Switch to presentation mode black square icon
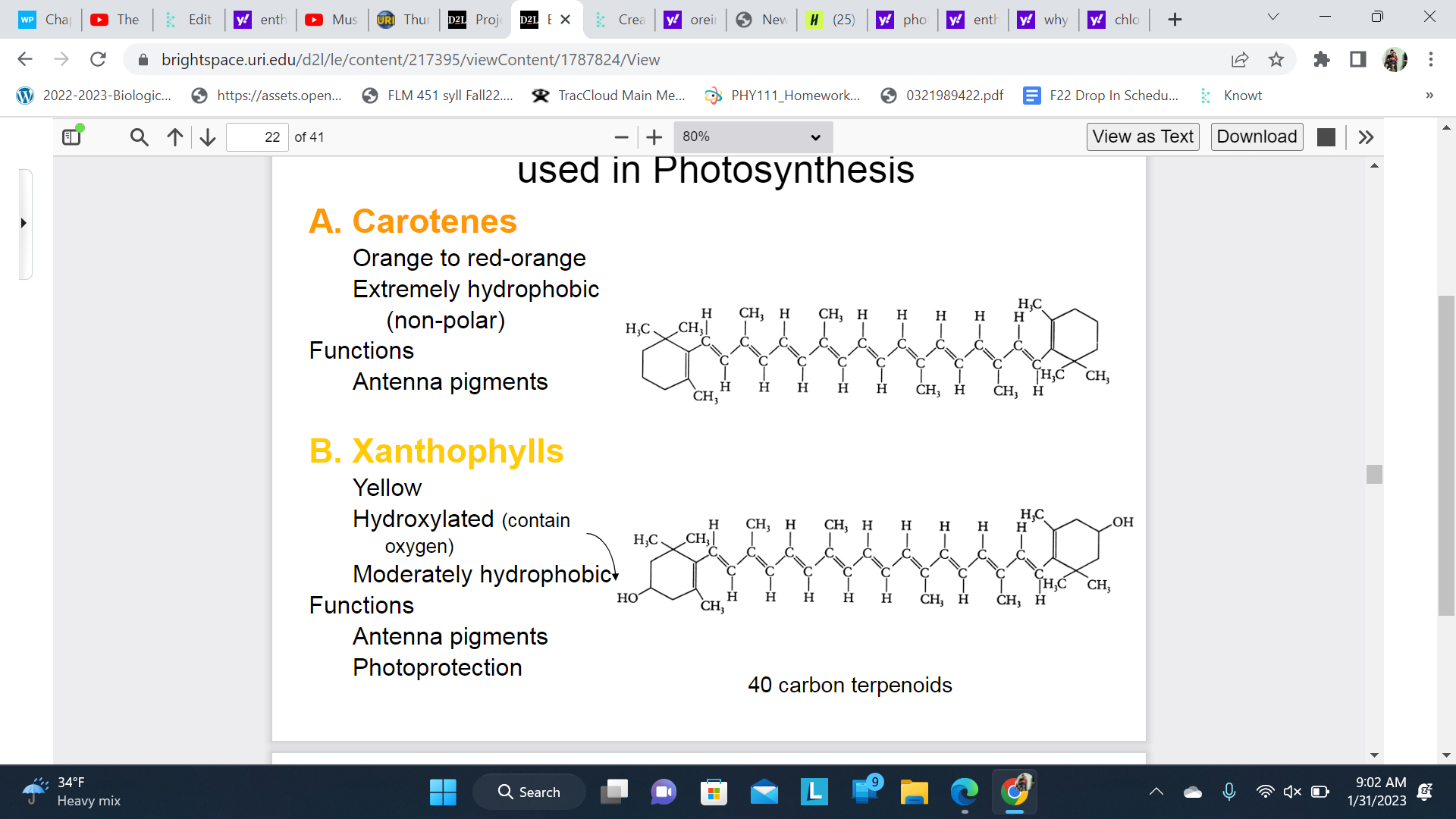 click(1326, 136)
